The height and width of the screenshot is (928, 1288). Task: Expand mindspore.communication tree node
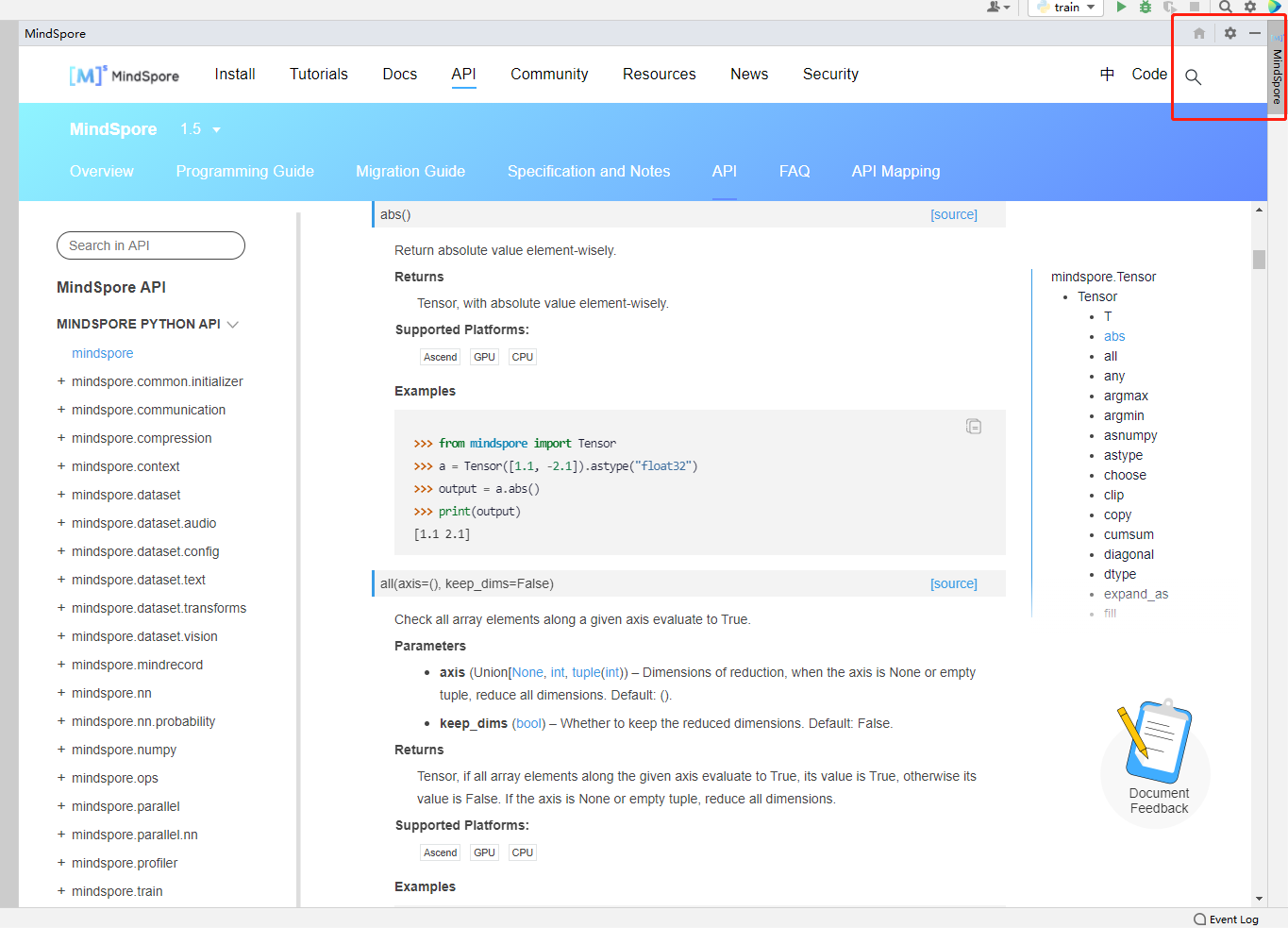click(61, 410)
